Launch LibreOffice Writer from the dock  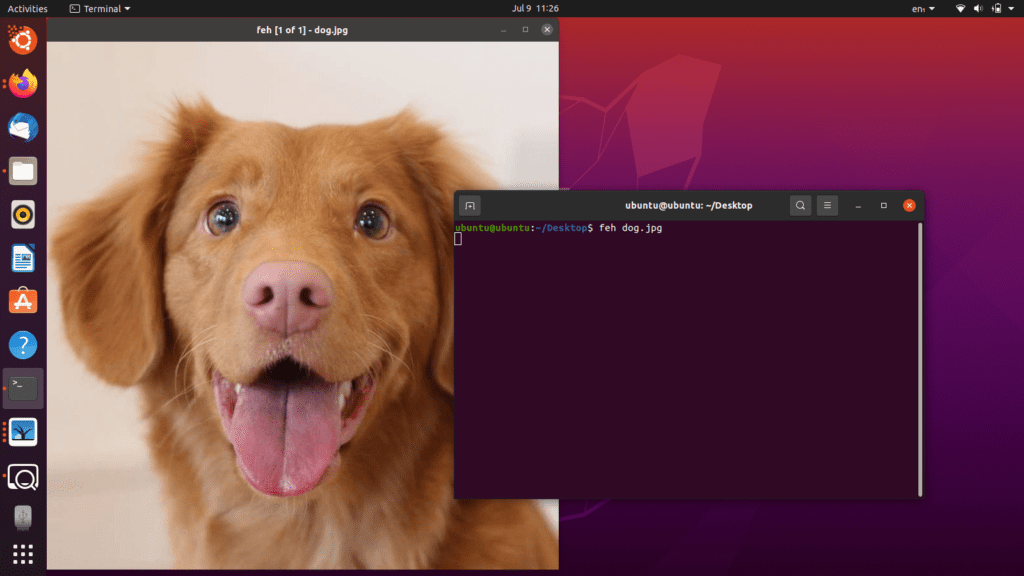click(22, 258)
